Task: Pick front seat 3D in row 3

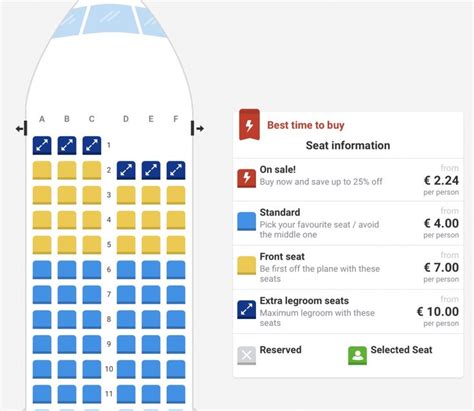Action: point(126,195)
